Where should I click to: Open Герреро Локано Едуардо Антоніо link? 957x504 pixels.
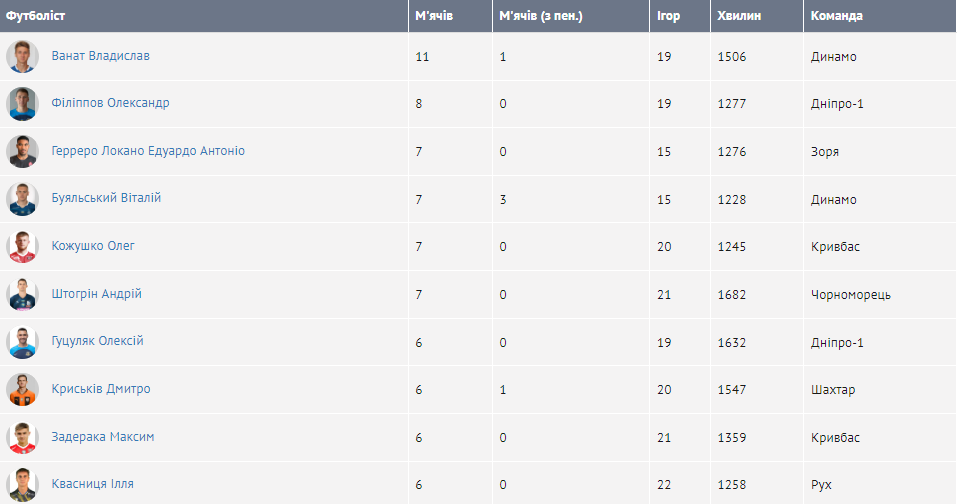pos(148,151)
